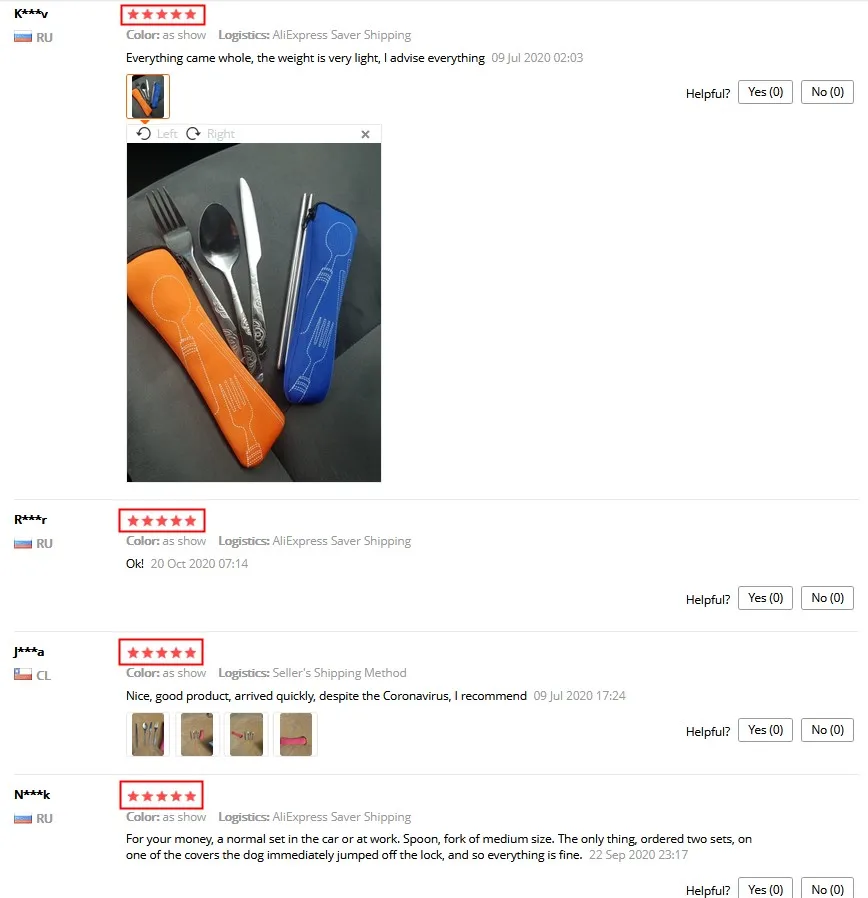Image resolution: width=868 pixels, height=898 pixels.
Task: Rotate the review photo right
Action: pyautogui.click(x=210, y=133)
